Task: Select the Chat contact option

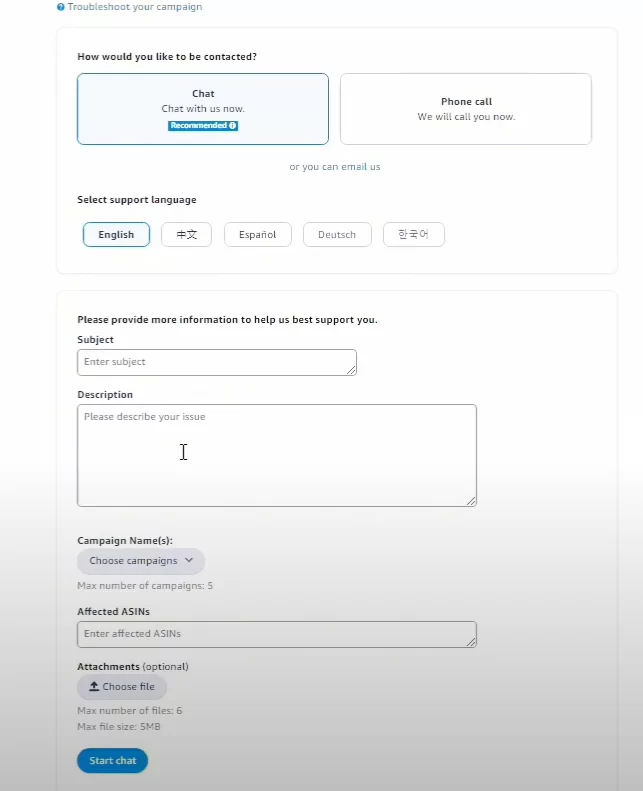Action: [x=203, y=109]
